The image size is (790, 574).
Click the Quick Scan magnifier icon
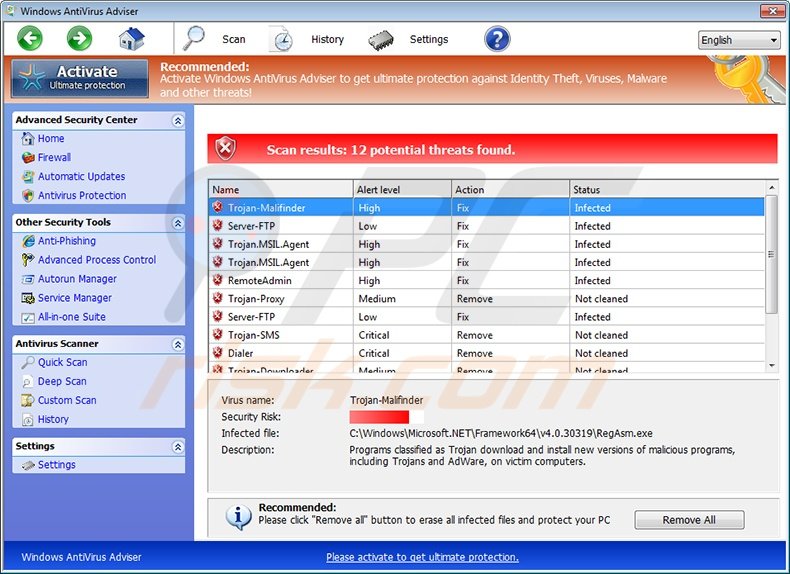click(28, 362)
